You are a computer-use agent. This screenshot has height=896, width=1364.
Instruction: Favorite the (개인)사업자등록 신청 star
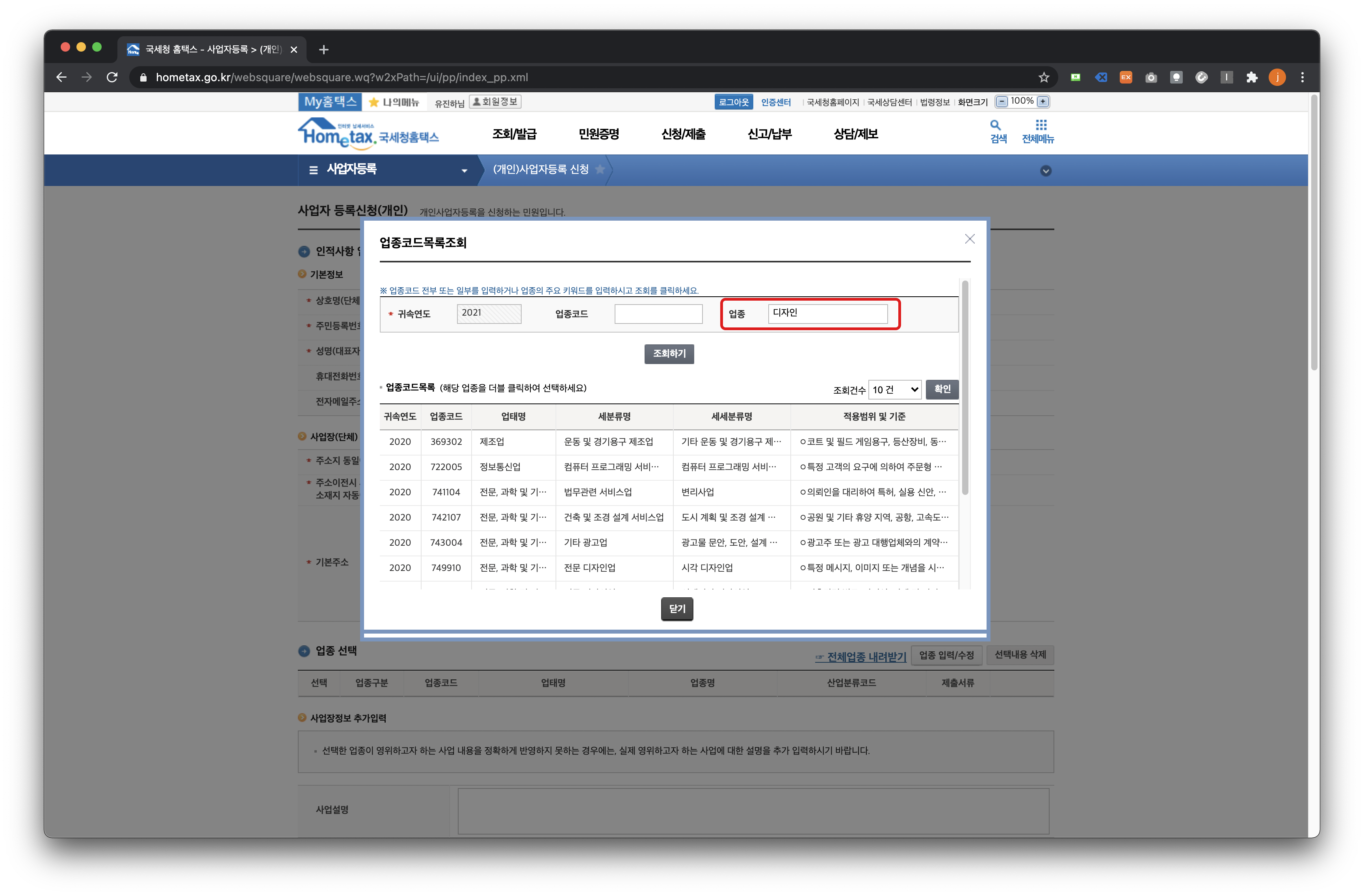600,169
